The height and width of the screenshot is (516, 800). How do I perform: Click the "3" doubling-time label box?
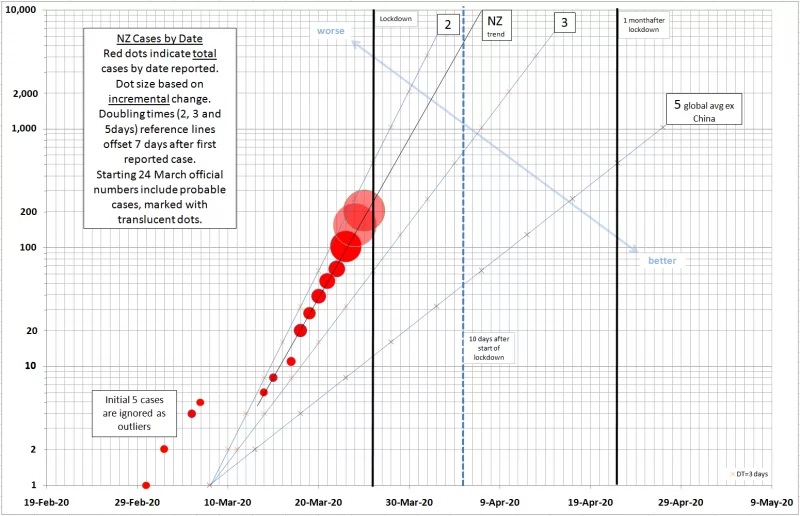[565, 22]
